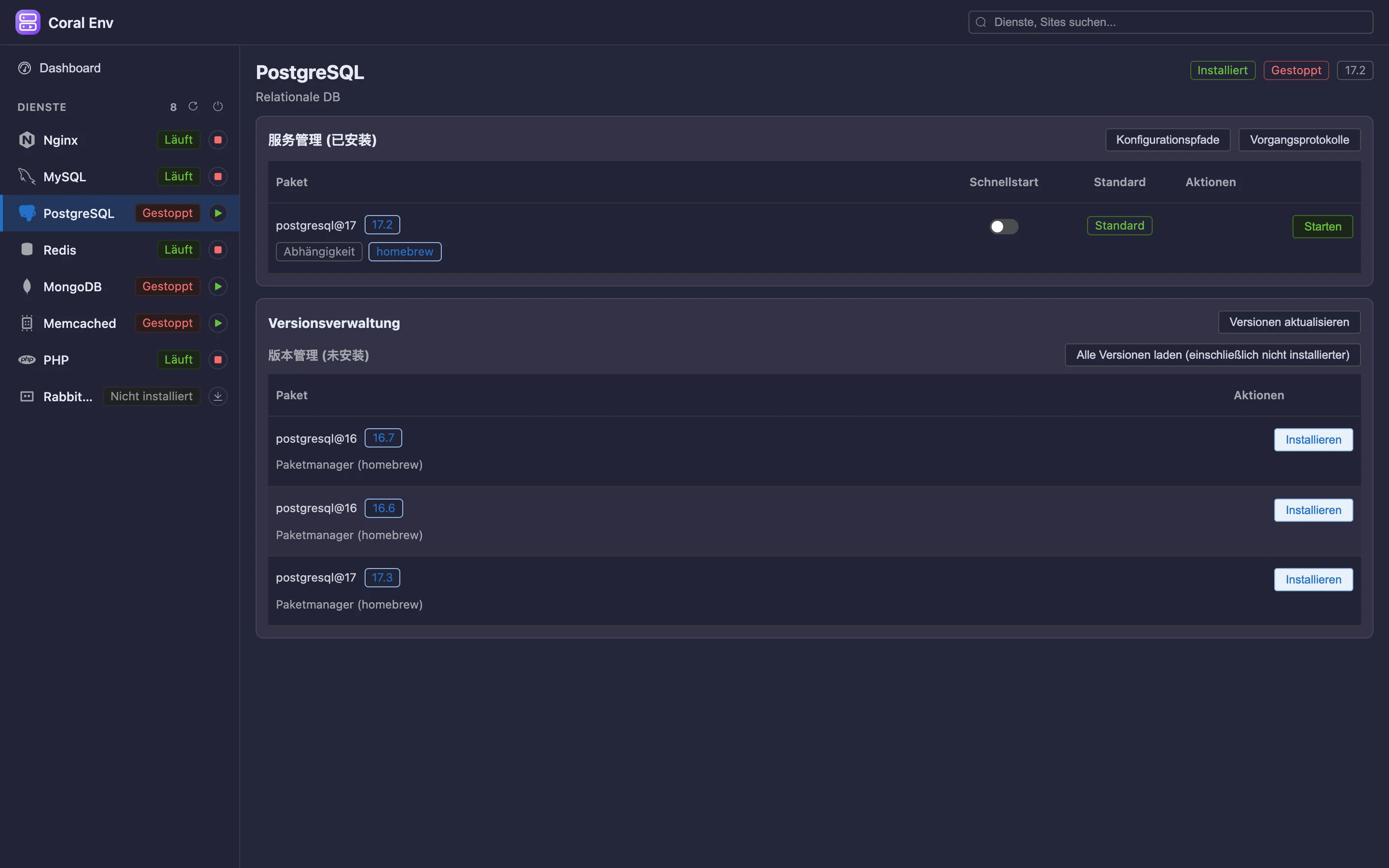This screenshot has height=868, width=1389.
Task: Refresh the services list icon
Action: pos(193,106)
